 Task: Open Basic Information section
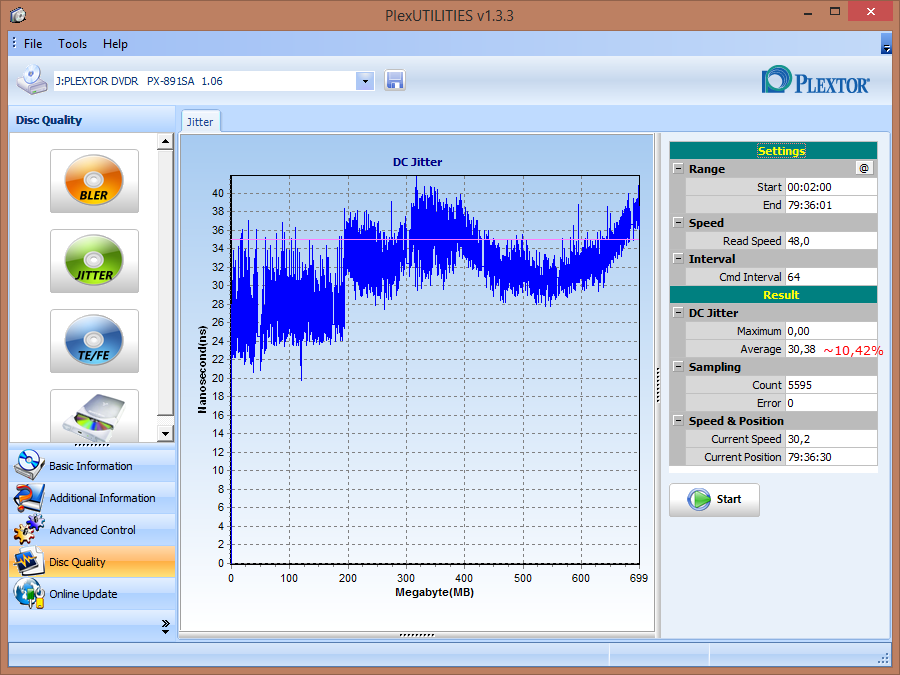tap(92, 465)
